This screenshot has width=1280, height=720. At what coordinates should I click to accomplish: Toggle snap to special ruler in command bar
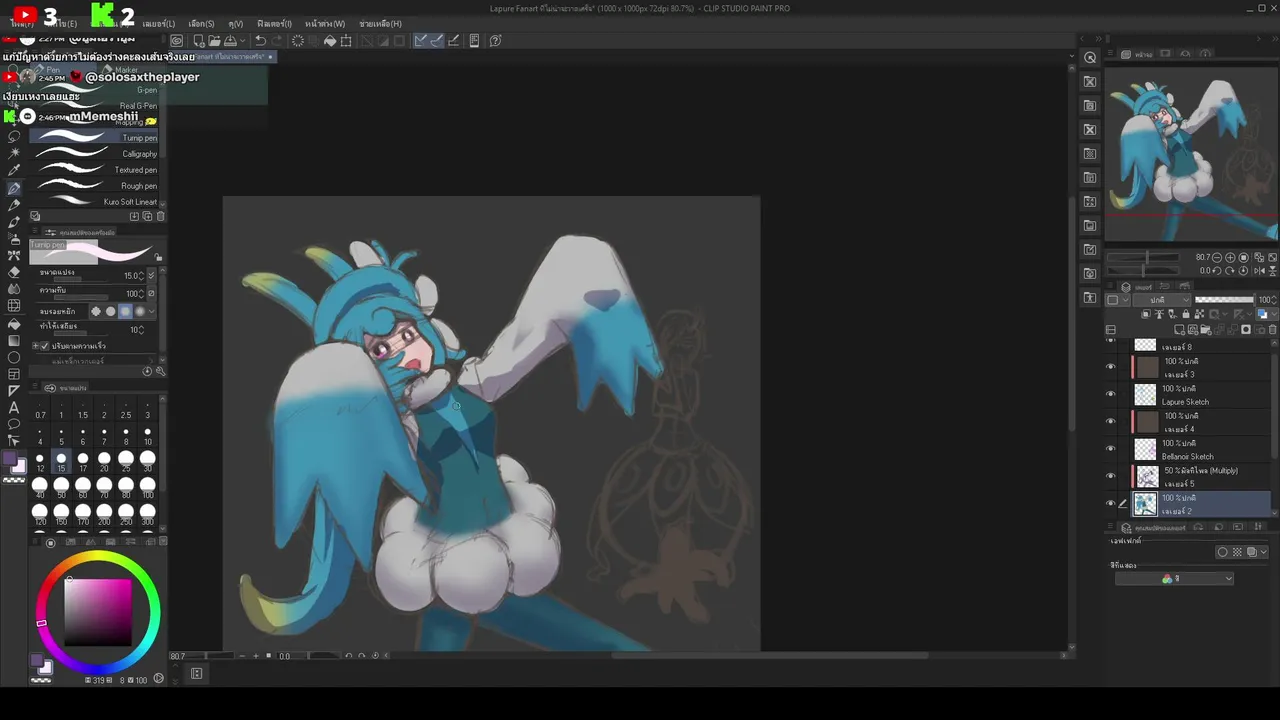[437, 41]
